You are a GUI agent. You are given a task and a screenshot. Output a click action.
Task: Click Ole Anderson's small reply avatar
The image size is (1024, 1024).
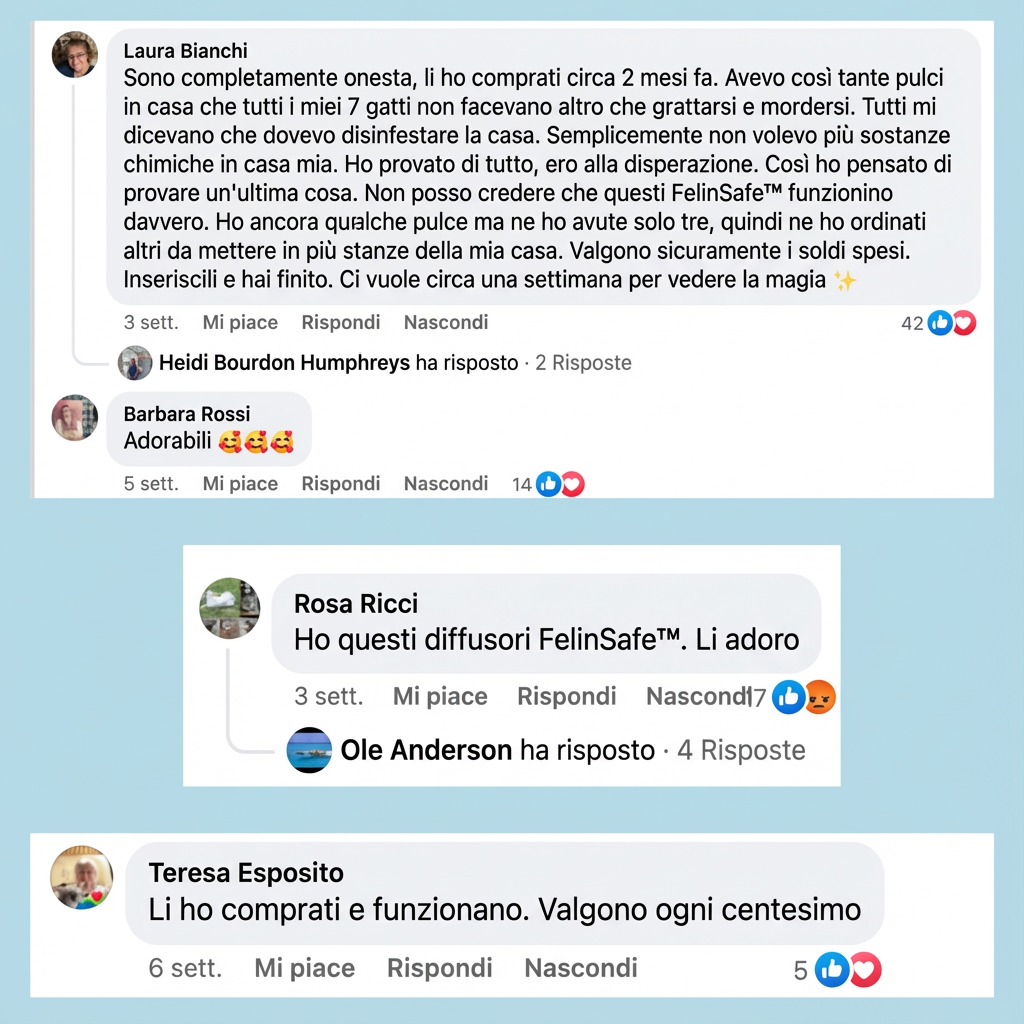(309, 750)
